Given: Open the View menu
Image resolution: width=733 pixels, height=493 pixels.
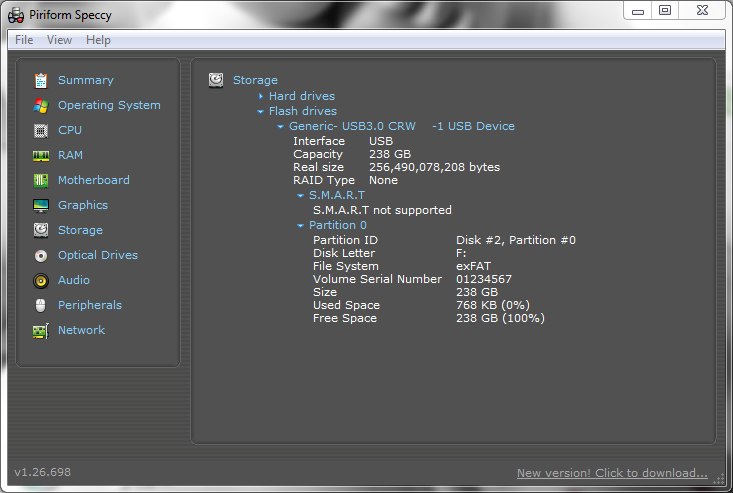Looking at the screenshot, I should click(x=59, y=40).
